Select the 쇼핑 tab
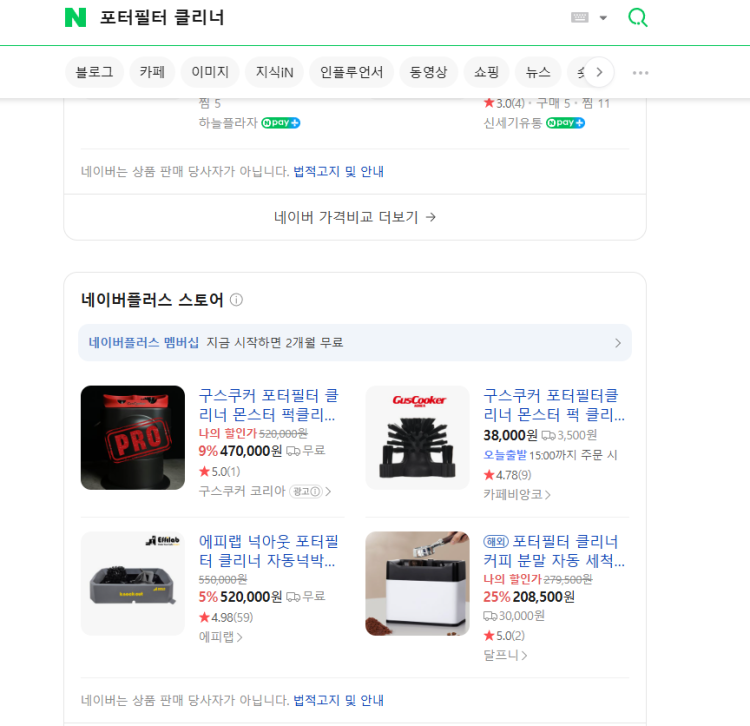This screenshot has width=750, height=726. (487, 72)
